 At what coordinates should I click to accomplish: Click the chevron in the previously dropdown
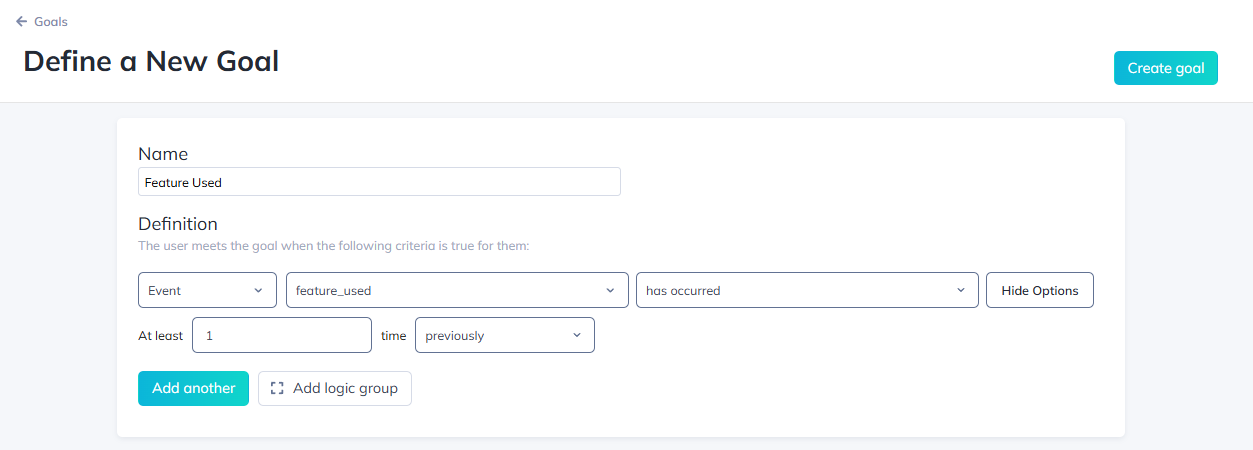tap(577, 335)
